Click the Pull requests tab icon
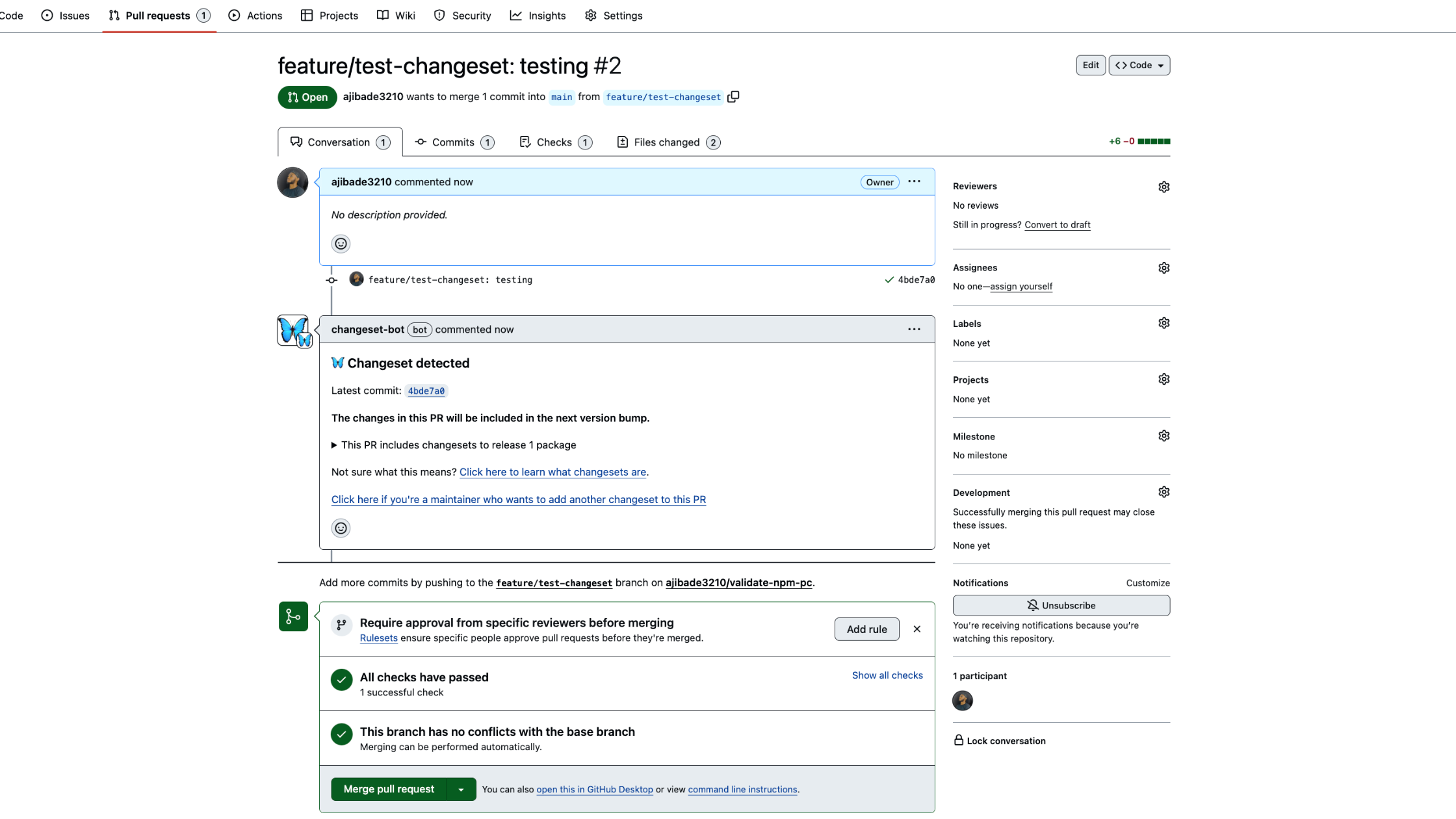Image resolution: width=1456 pixels, height=819 pixels. point(112,15)
